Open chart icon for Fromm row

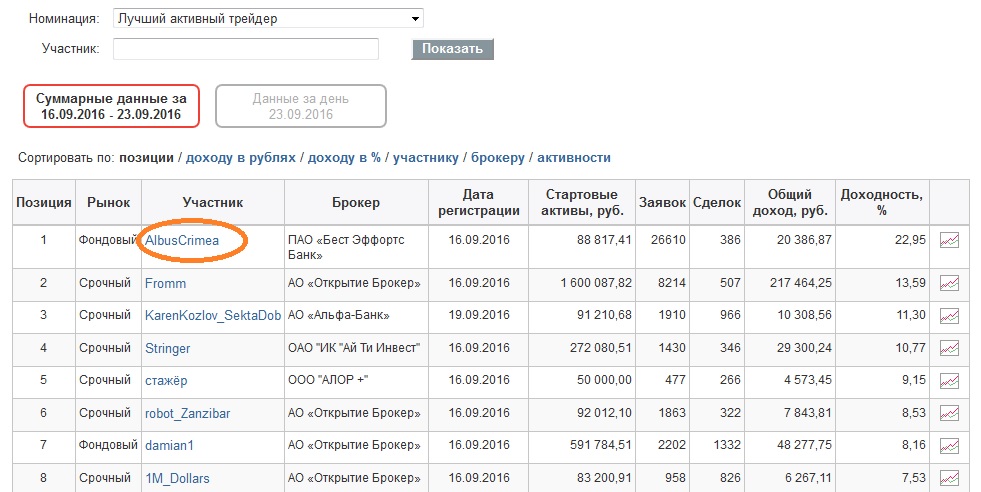(949, 284)
